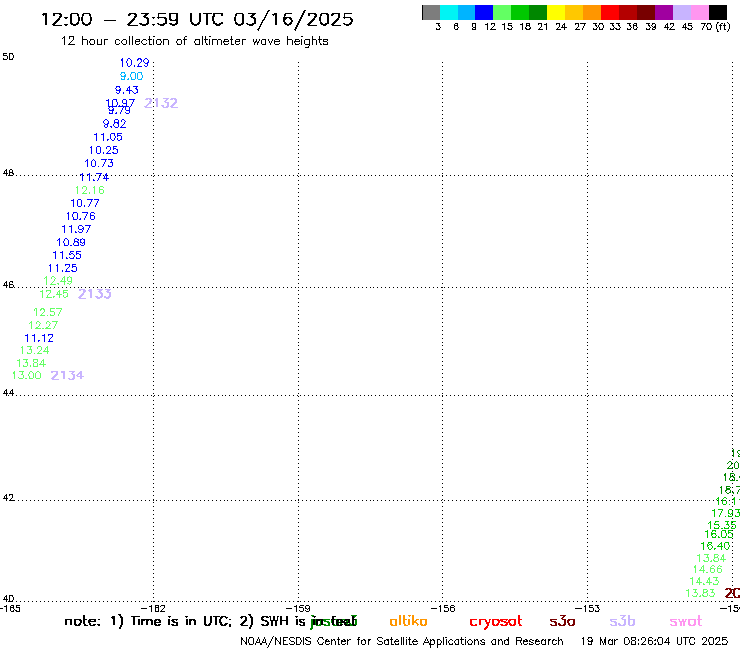
Task: Click the green value 12.45
Action: pos(54,294)
